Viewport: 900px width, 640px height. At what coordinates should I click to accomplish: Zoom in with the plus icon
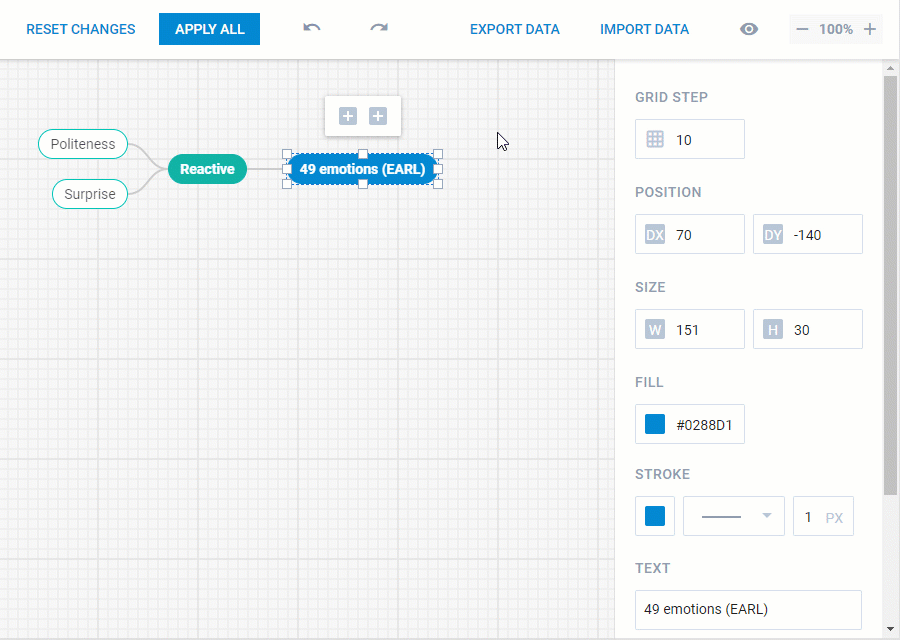[x=870, y=29]
